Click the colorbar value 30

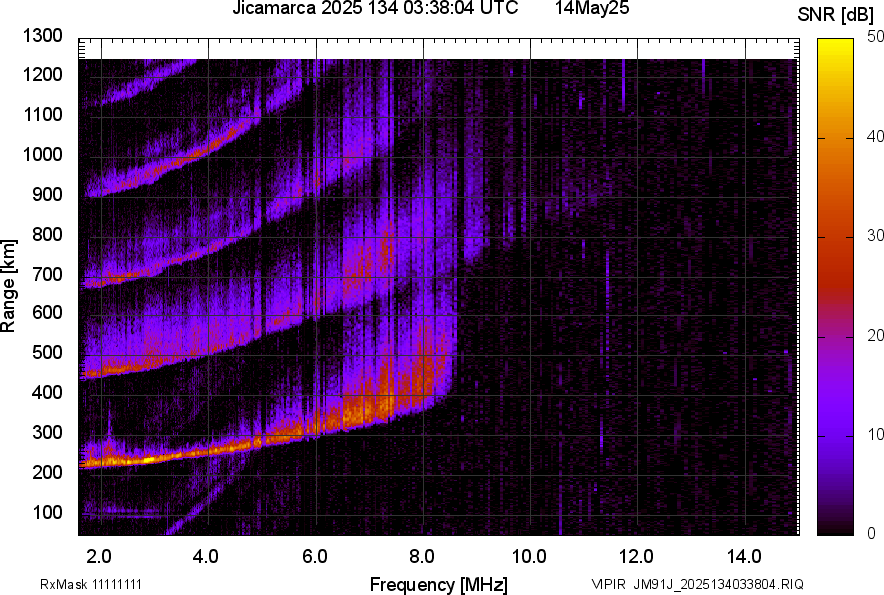tap(876, 235)
